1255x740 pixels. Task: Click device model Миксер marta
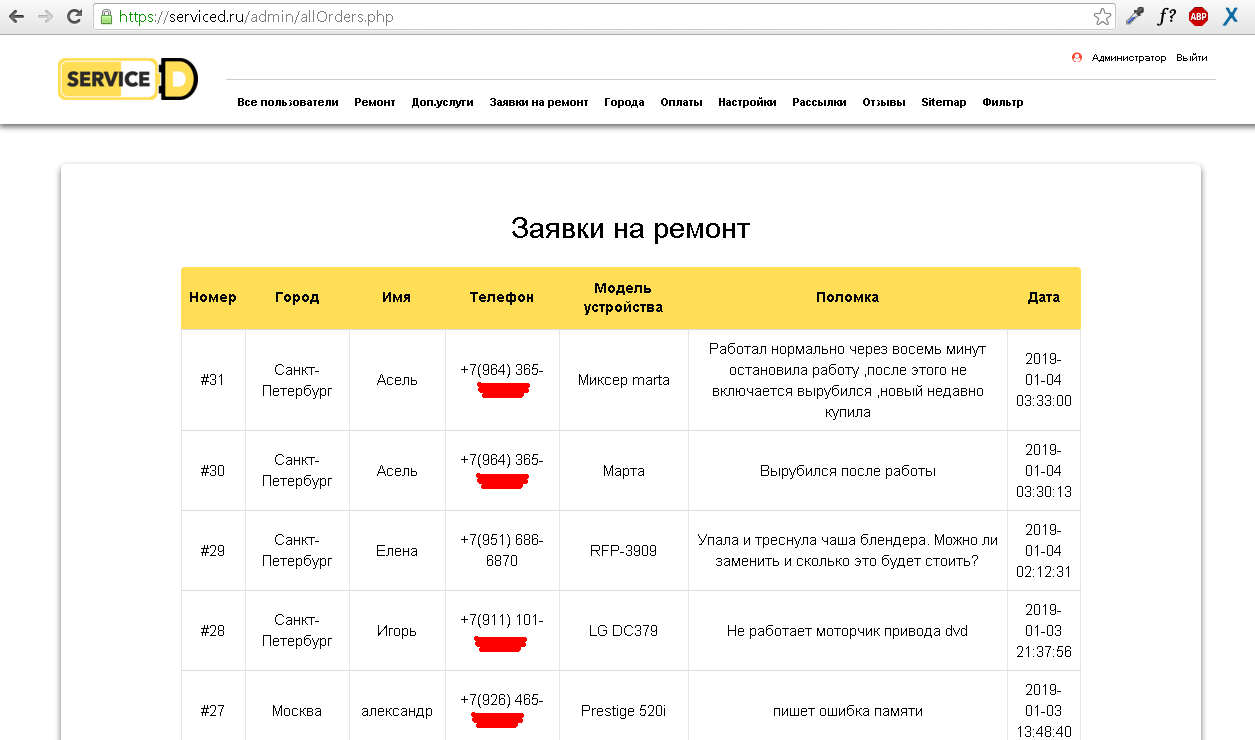pyautogui.click(x=624, y=380)
